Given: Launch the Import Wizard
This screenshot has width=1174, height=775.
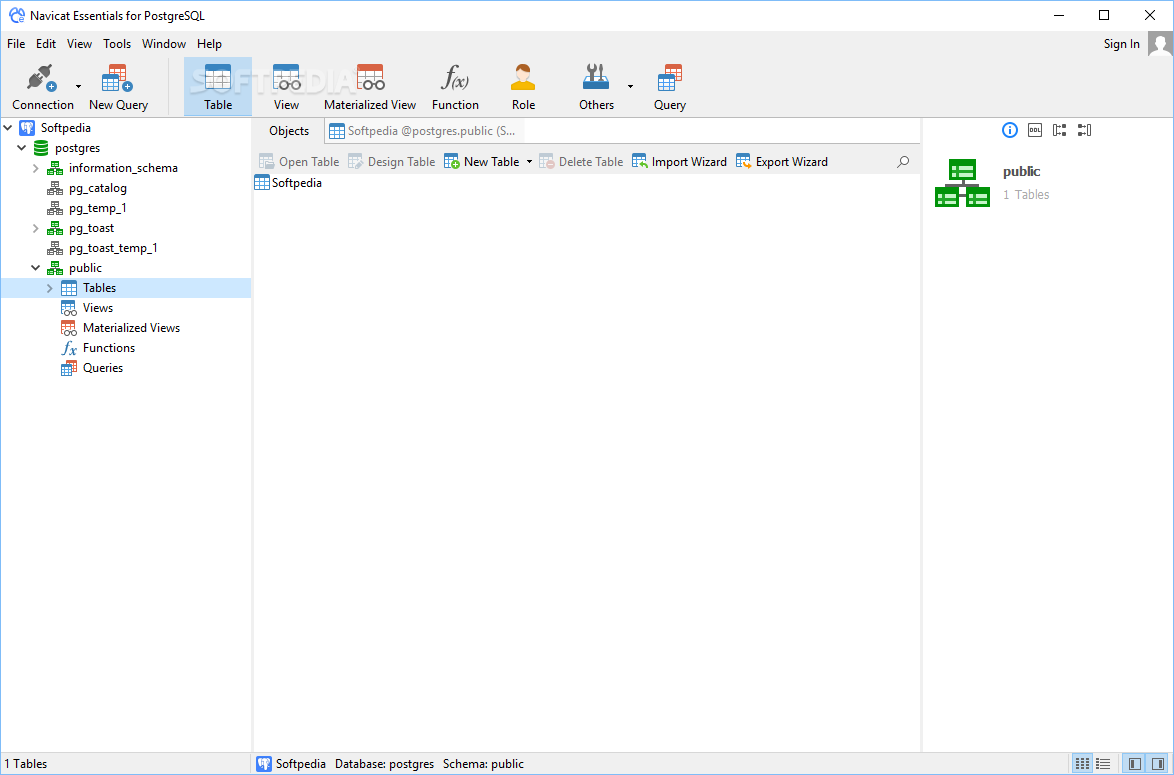Looking at the screenshot, I should (x=679, y=162).
